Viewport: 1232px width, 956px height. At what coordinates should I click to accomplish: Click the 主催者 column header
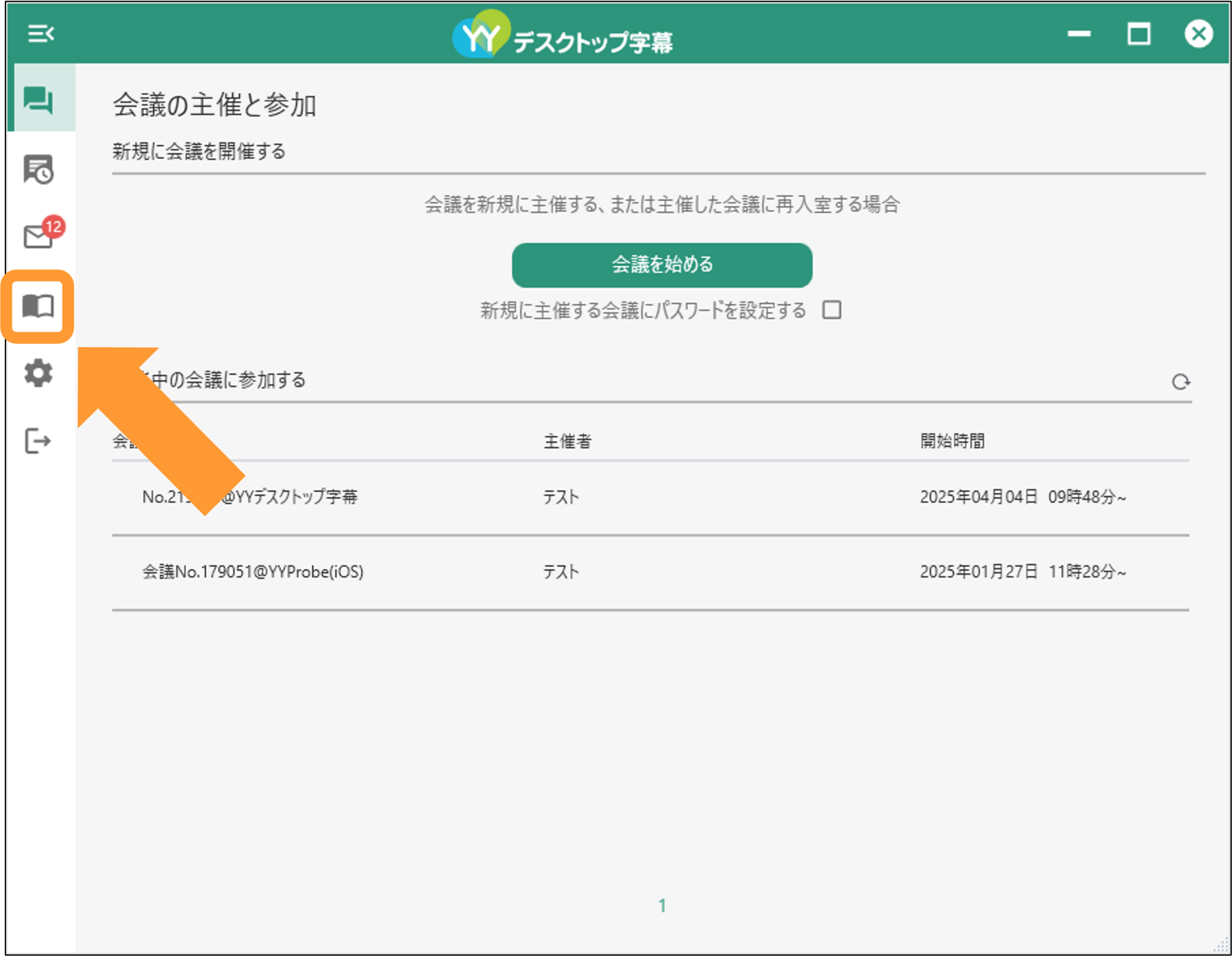[x=567, y=441]
